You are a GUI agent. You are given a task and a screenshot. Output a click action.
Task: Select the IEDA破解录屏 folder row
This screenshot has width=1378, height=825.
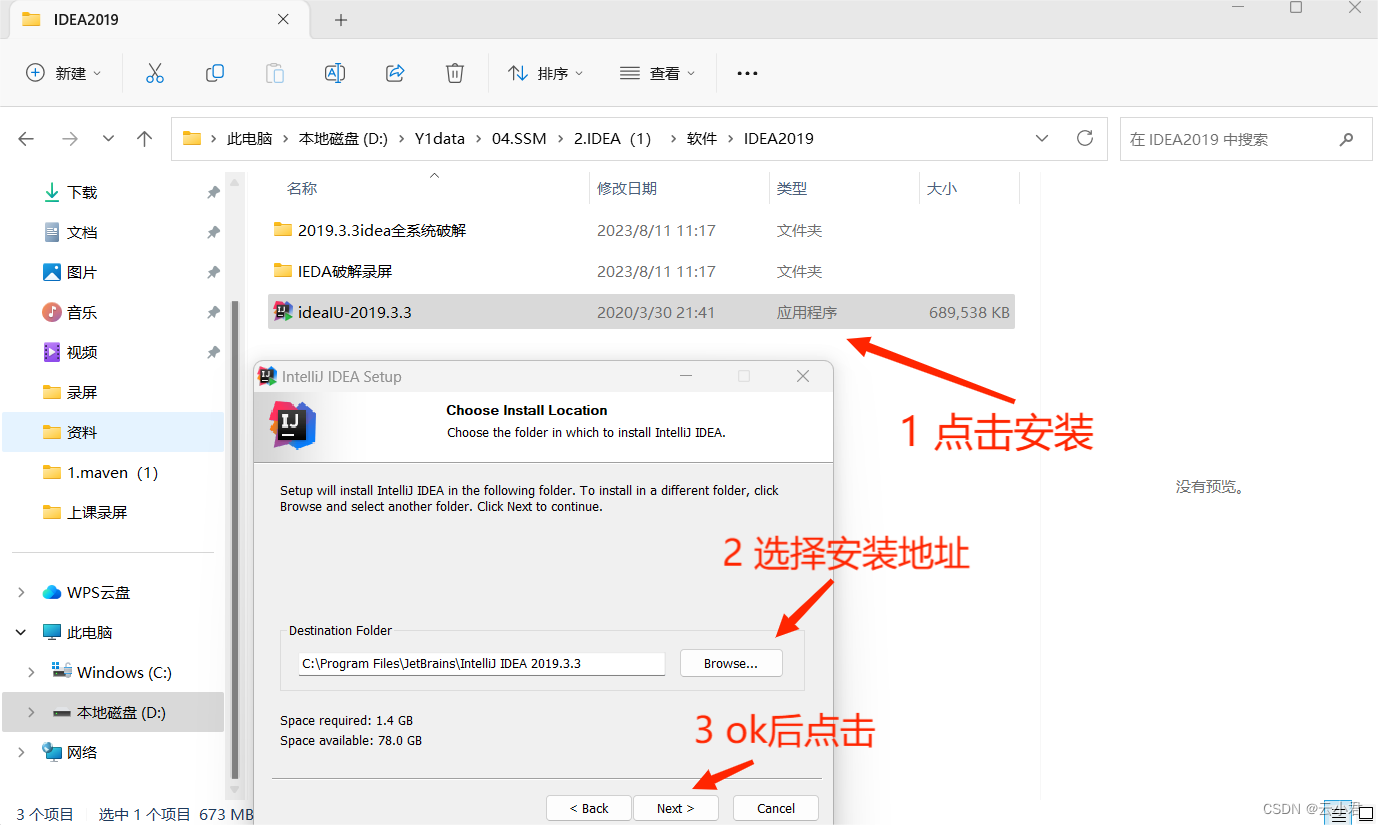coord(641,271)
